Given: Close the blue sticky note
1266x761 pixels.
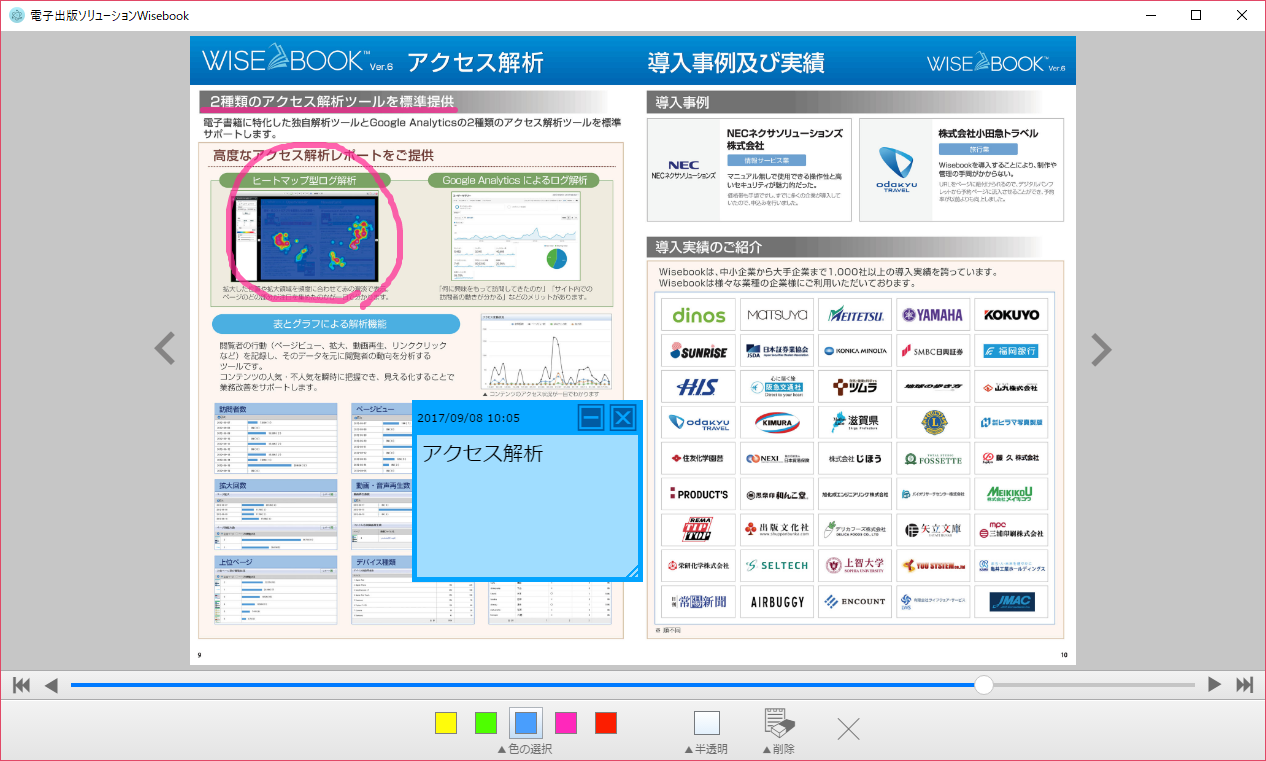Looking at the screenshot, I should click(x=623, y=418).
